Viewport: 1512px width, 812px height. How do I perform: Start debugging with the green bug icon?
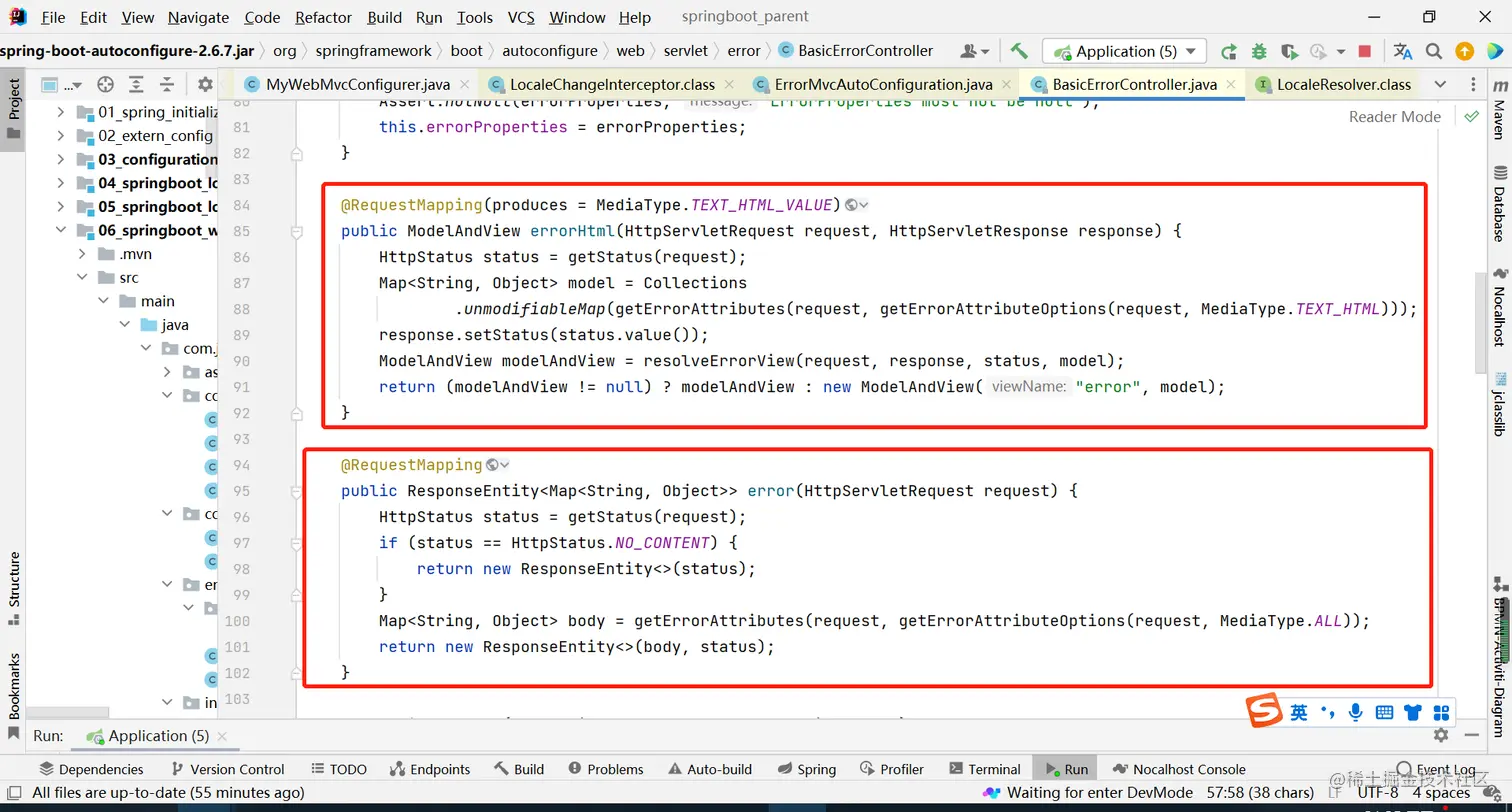coord(1259,51)
